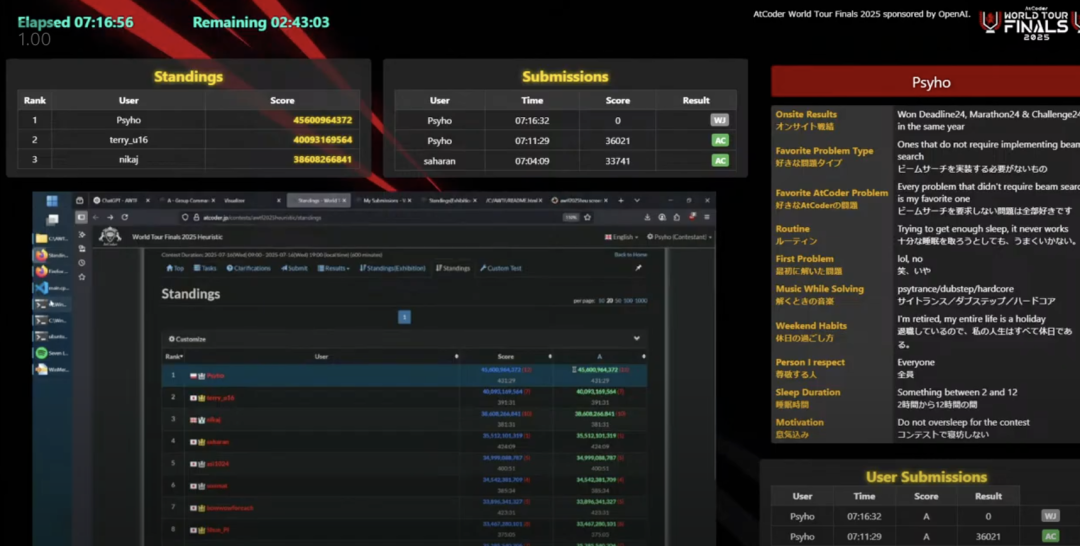The height and width of the screenshot is (546, 1080).
Task: Click time 07:04:09 in Submissions overlay
Action: tap(532, 160)
